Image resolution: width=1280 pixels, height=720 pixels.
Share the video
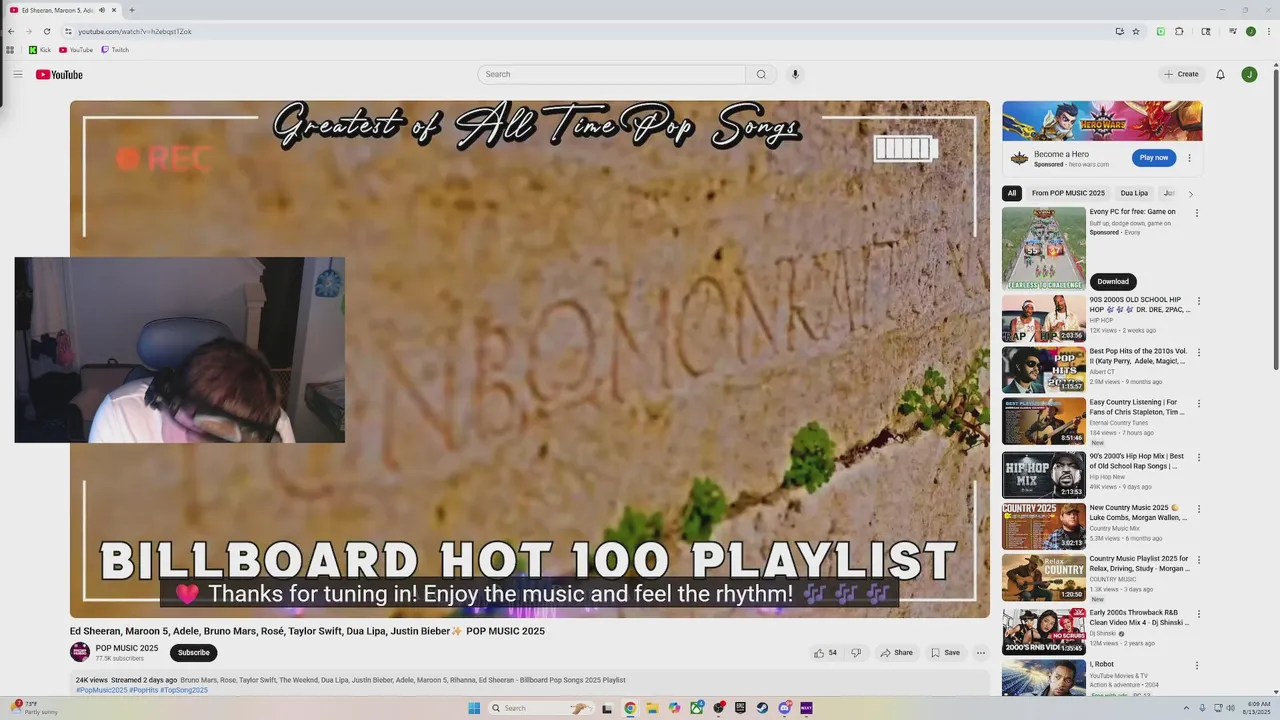[x=896, y=653]
